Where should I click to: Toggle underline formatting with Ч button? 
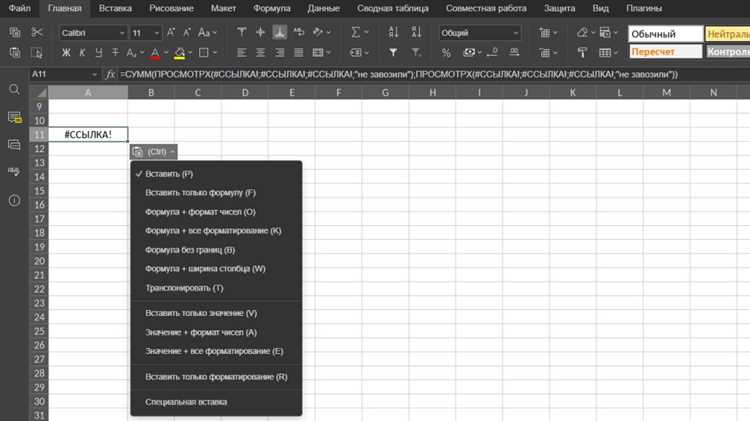99,53
